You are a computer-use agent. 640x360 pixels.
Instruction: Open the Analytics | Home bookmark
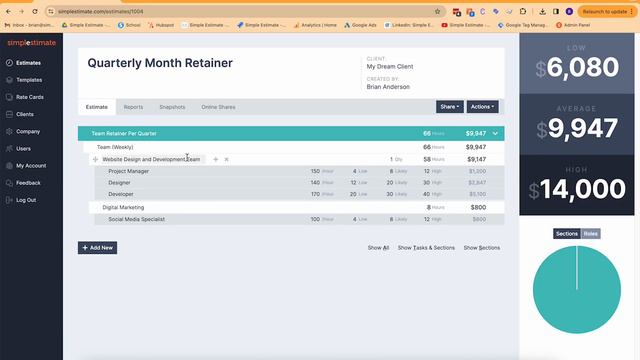(315, 25)
